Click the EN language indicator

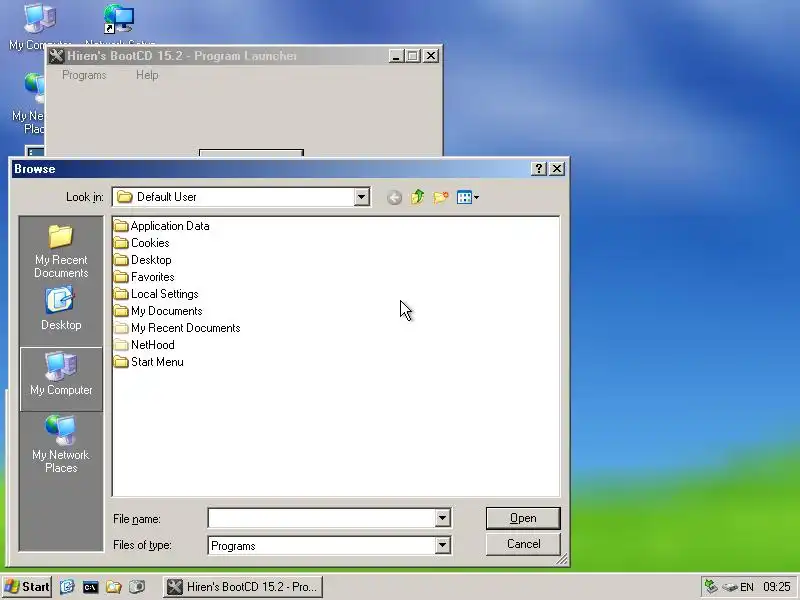pyautogui.click(x=747, y=587)
